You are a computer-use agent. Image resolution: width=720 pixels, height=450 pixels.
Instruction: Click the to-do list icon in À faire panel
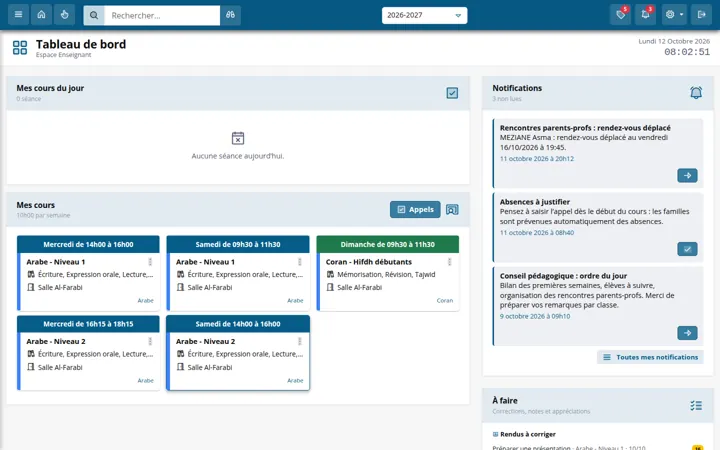click(x=696, y=405)
